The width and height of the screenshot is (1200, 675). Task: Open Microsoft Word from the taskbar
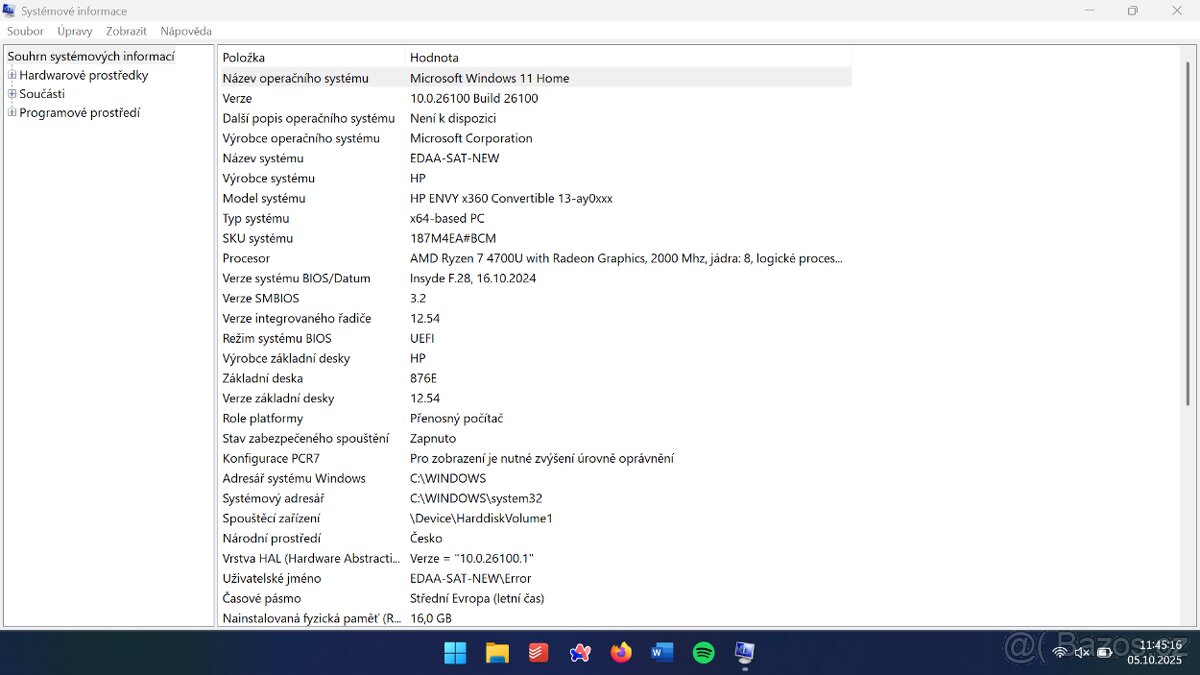(x=662, y=652)
